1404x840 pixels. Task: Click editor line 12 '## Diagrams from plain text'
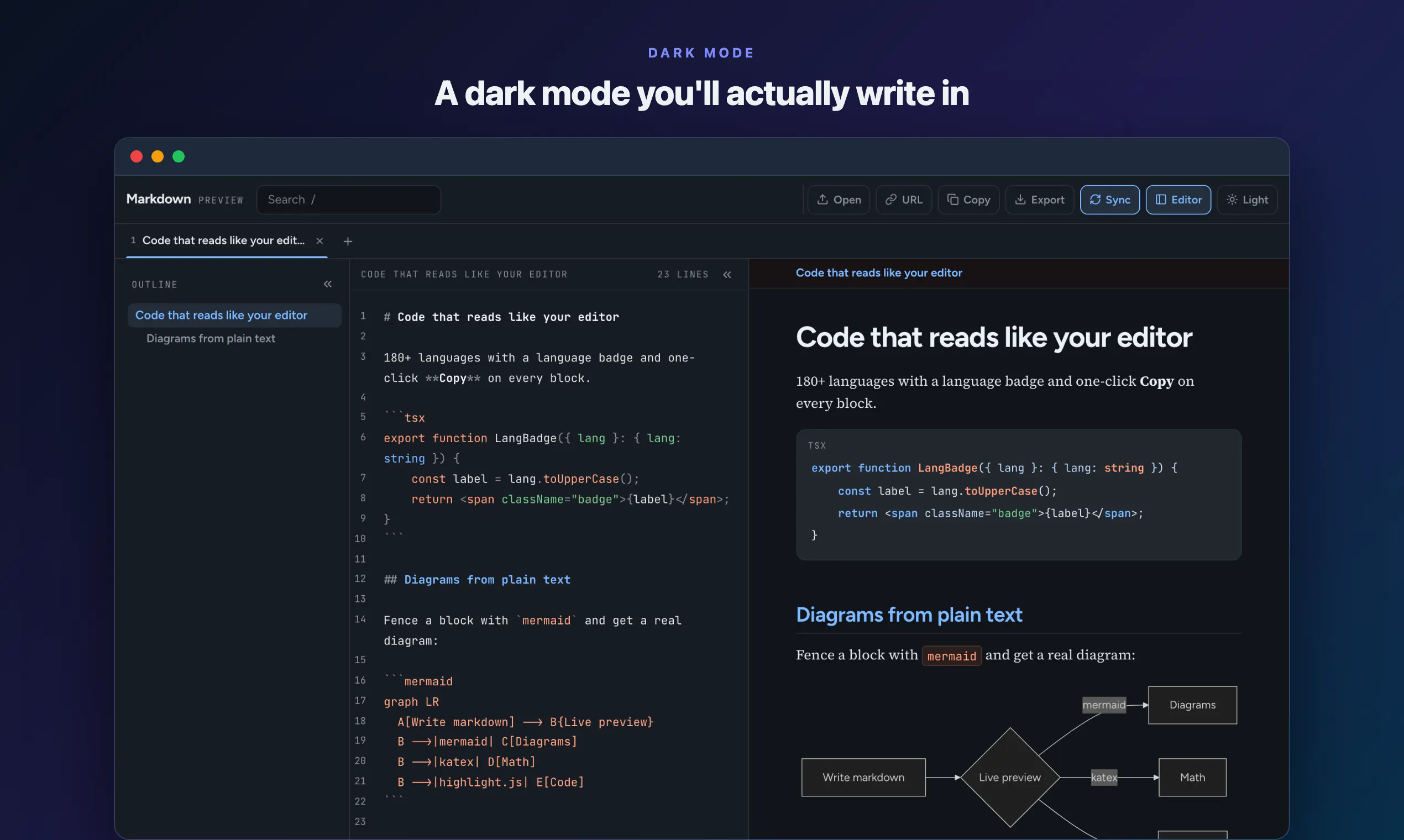click(476, 580)
